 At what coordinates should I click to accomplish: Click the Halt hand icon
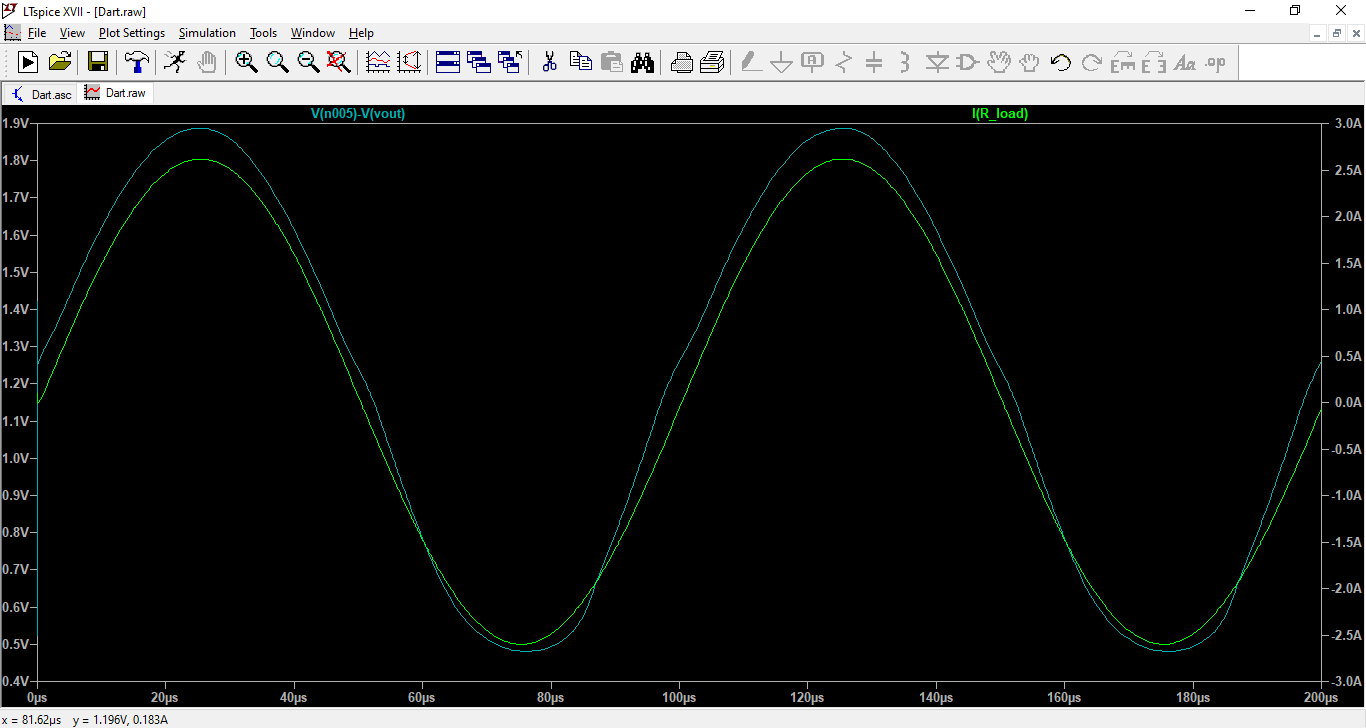(x=206, y=62)
